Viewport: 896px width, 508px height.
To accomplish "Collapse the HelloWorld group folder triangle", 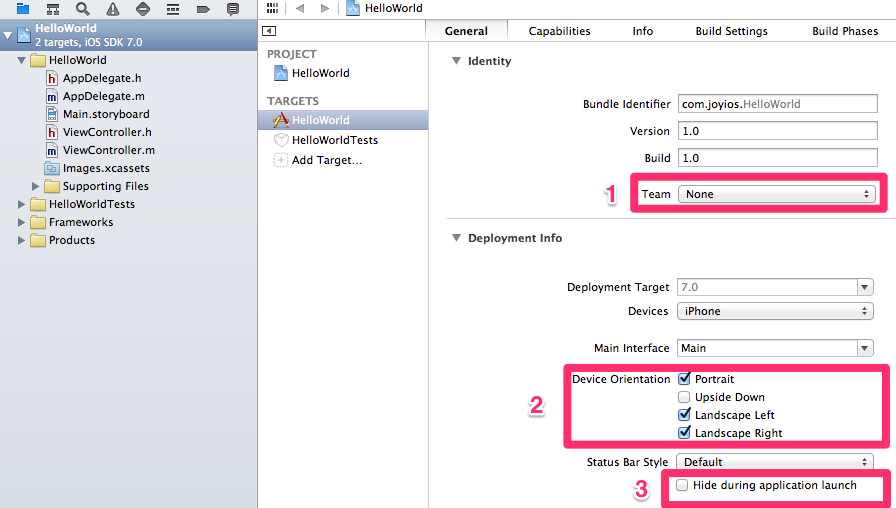I will click(21, 60).
